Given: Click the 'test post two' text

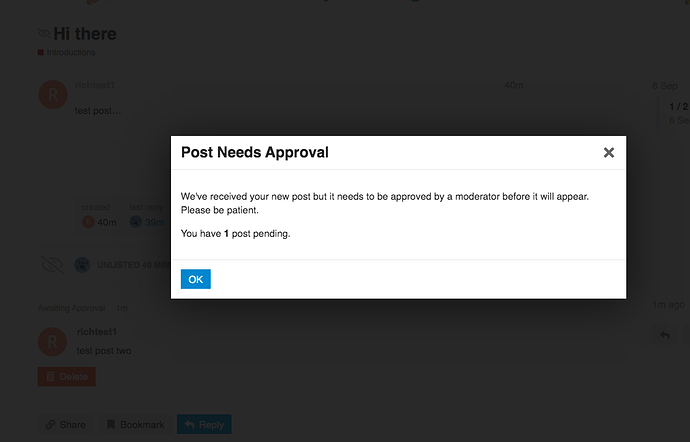Looking at the screenshot, I should point(104,351).
